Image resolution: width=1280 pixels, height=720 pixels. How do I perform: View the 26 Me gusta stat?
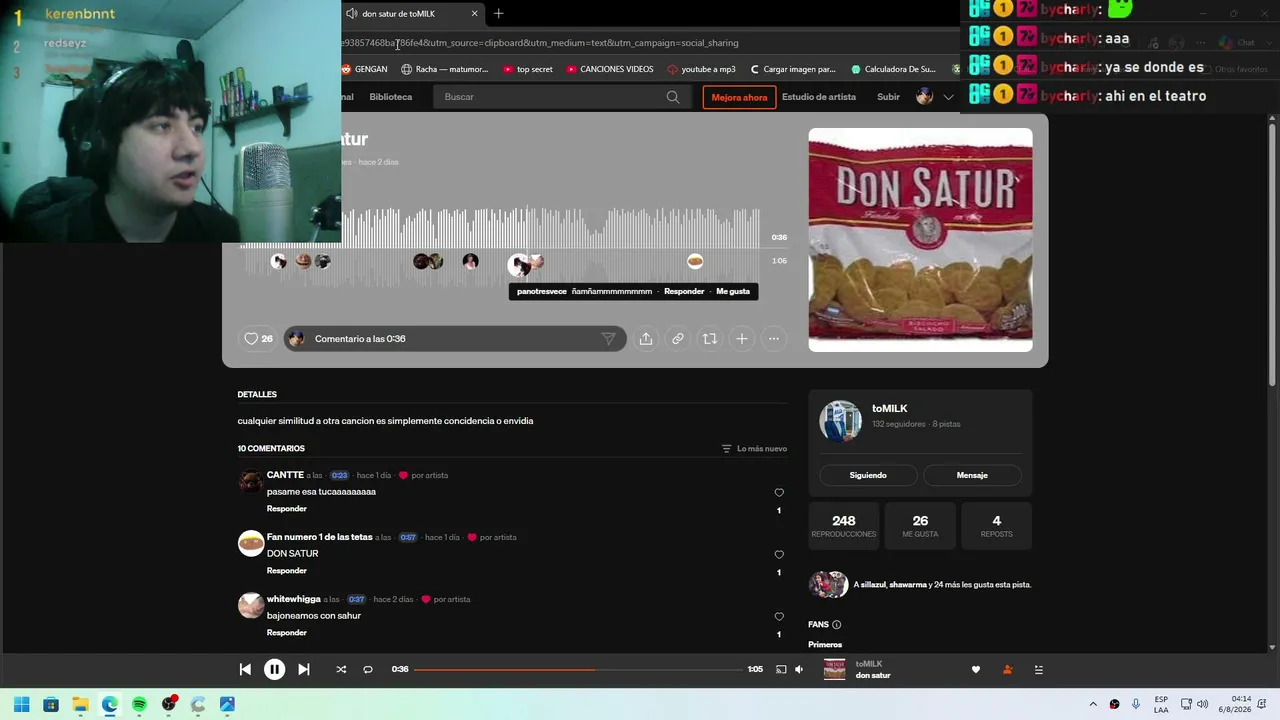[920, 526]
